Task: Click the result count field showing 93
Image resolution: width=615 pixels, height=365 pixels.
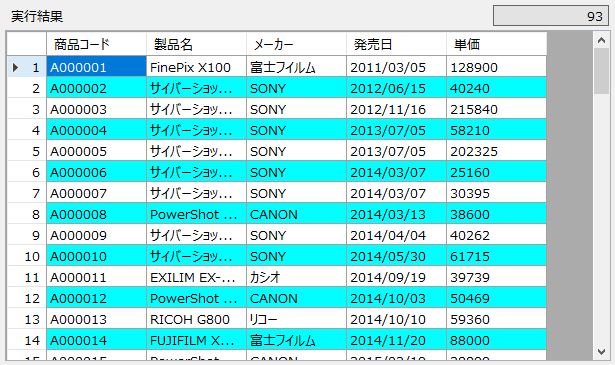Action: tap(551, 16)
